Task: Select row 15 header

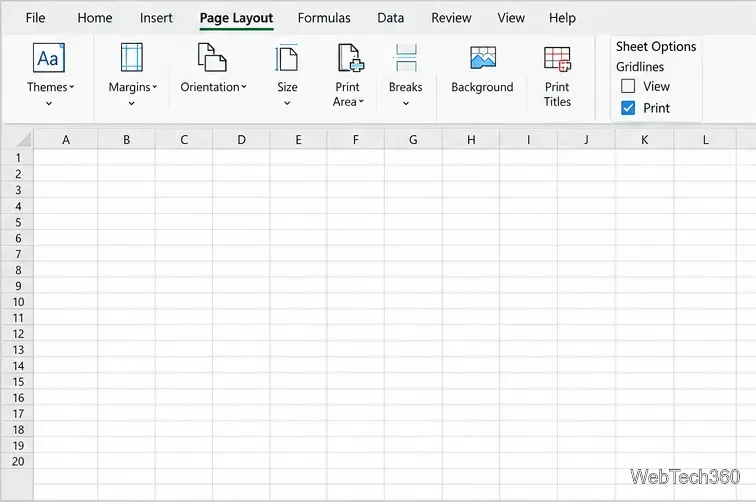Action: [18, 381]
